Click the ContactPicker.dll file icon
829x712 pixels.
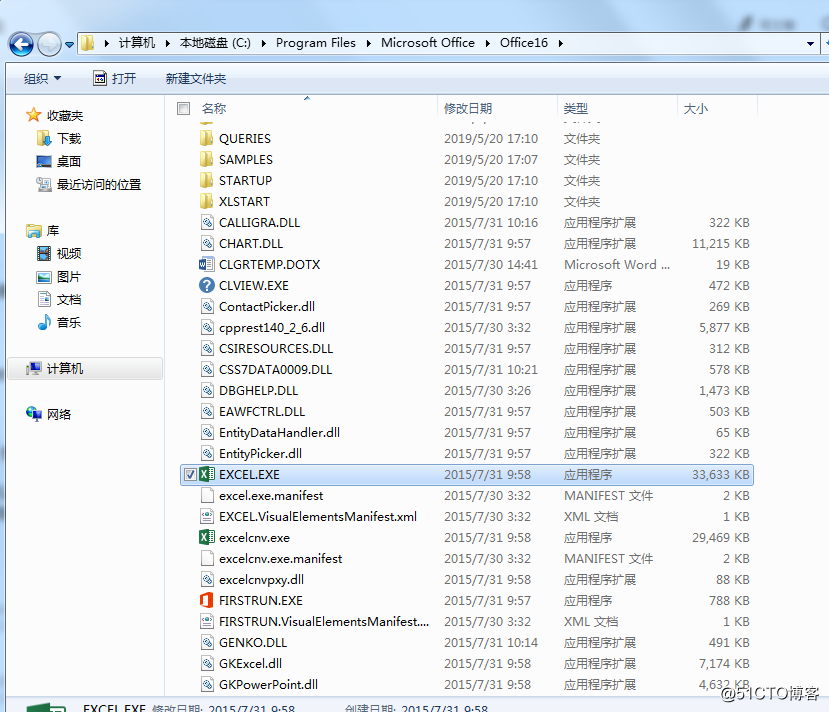pos(207,307)
